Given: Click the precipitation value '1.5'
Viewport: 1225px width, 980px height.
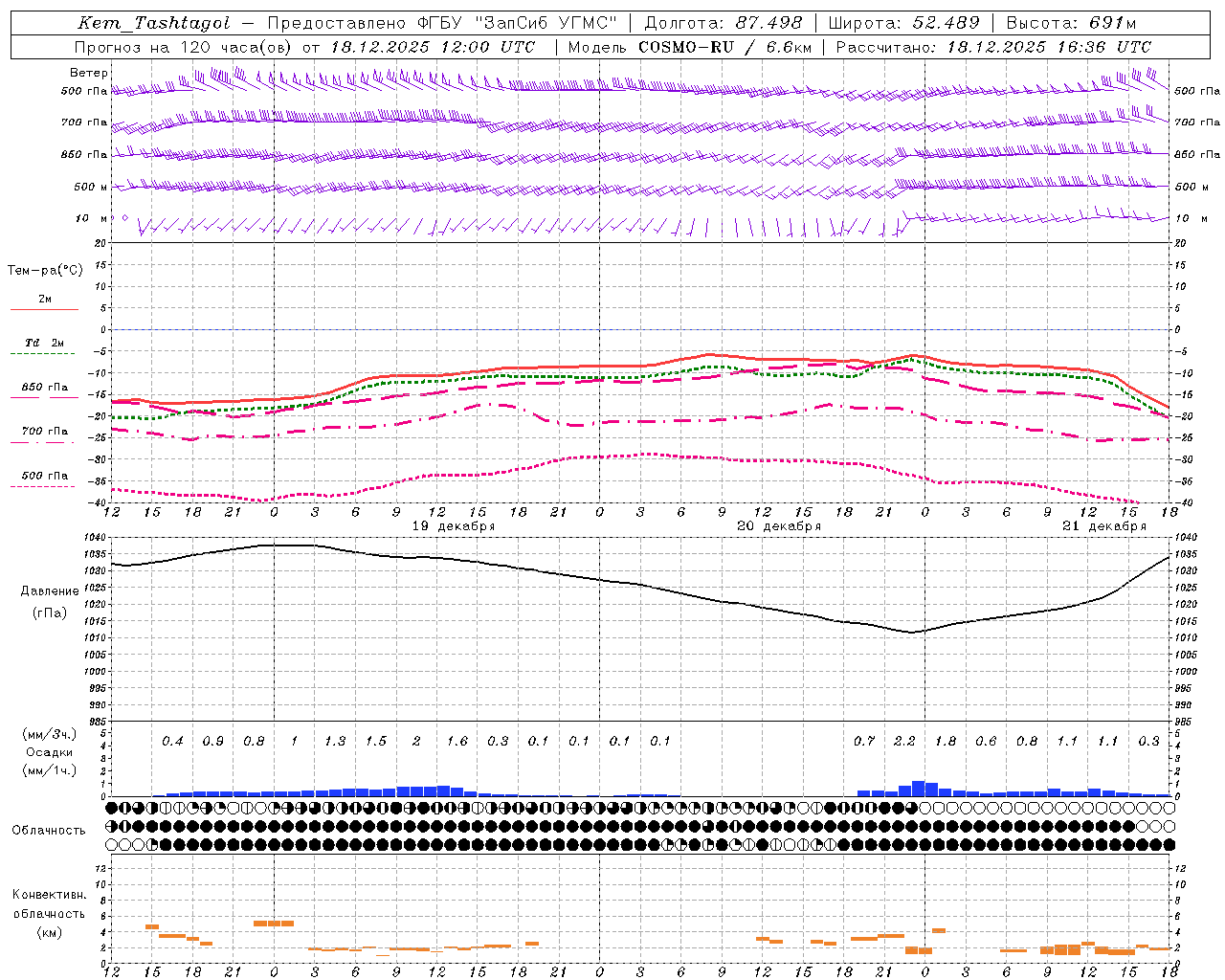Looking at the screenshot, I should (376, 742).
